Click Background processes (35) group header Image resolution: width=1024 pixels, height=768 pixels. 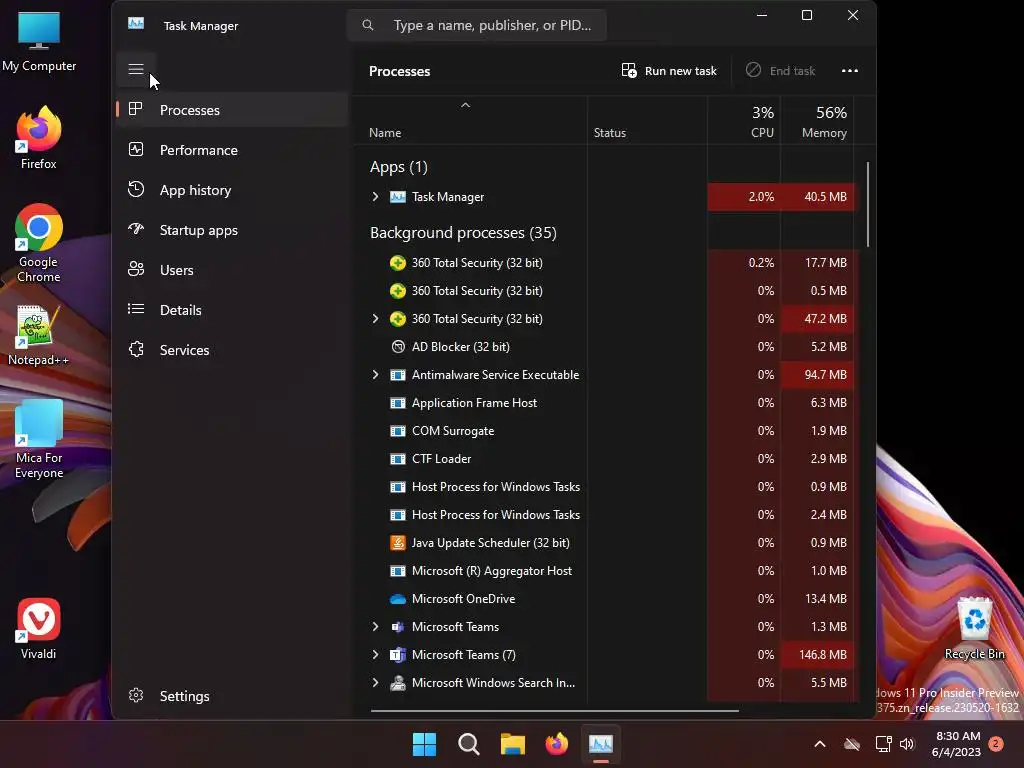[463, 233]
